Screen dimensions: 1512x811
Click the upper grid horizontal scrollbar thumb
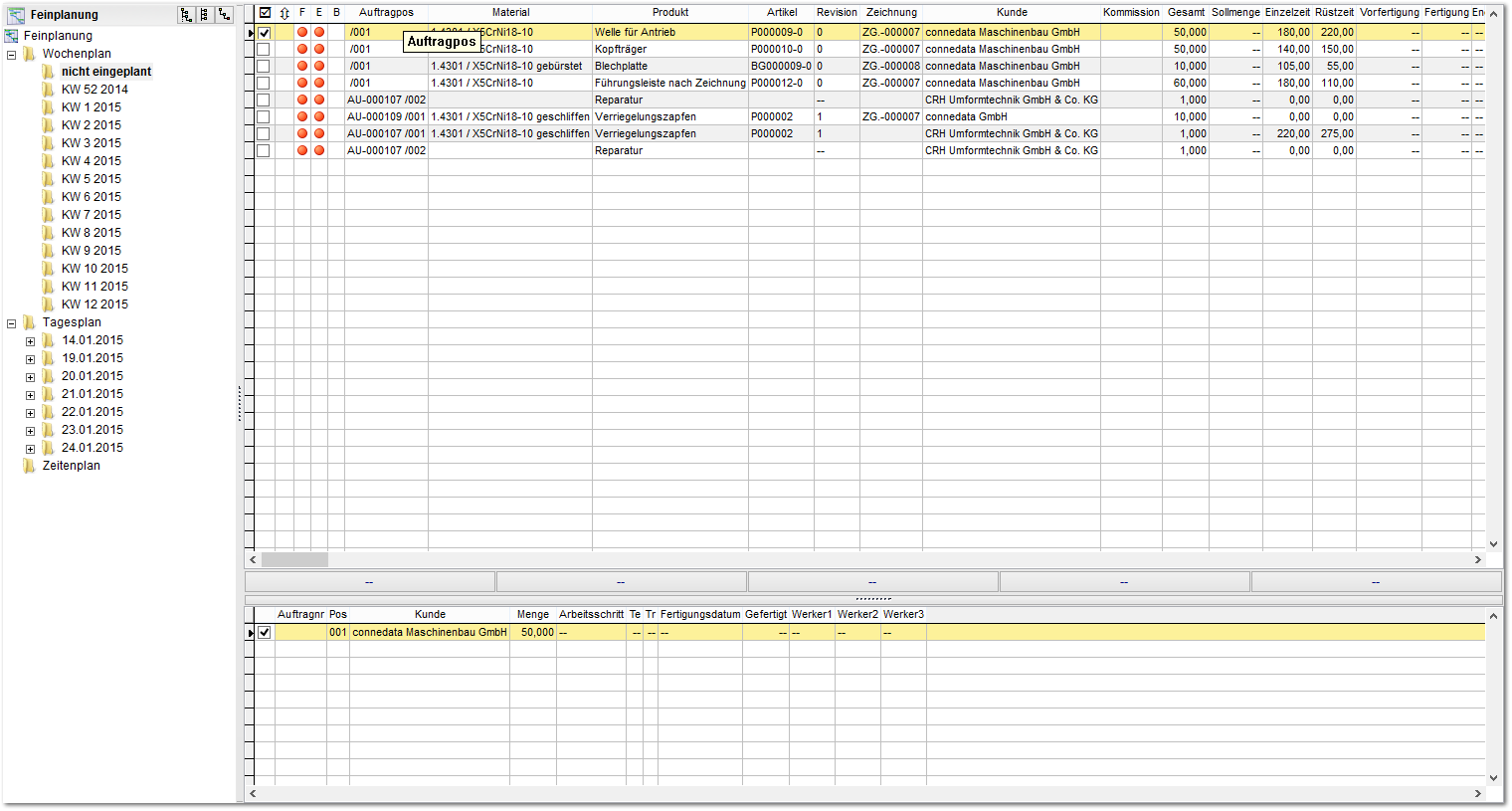pos(294,560)
